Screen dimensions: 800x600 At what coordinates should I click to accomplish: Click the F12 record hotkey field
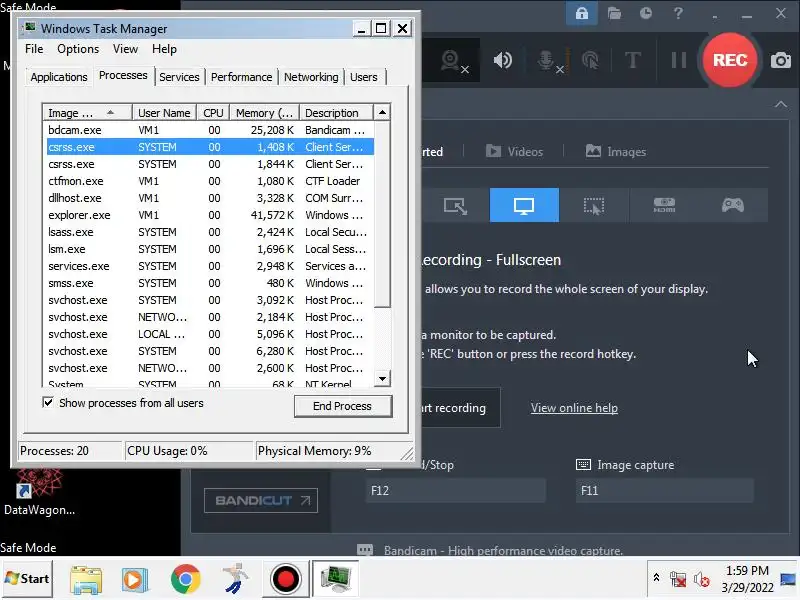pyautogui.click(x=456, y=491)
